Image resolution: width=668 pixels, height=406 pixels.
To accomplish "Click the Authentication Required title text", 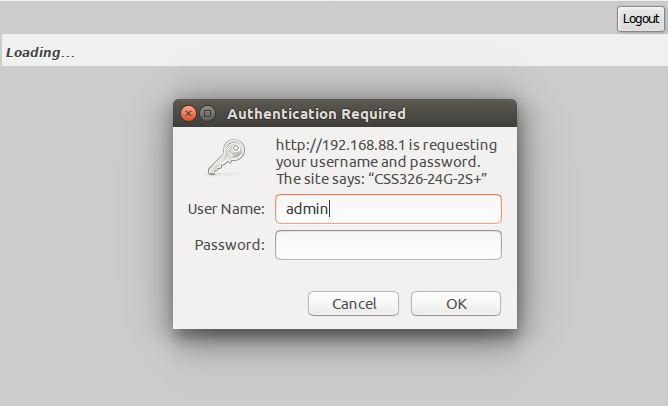I will [x=316, y=114].
